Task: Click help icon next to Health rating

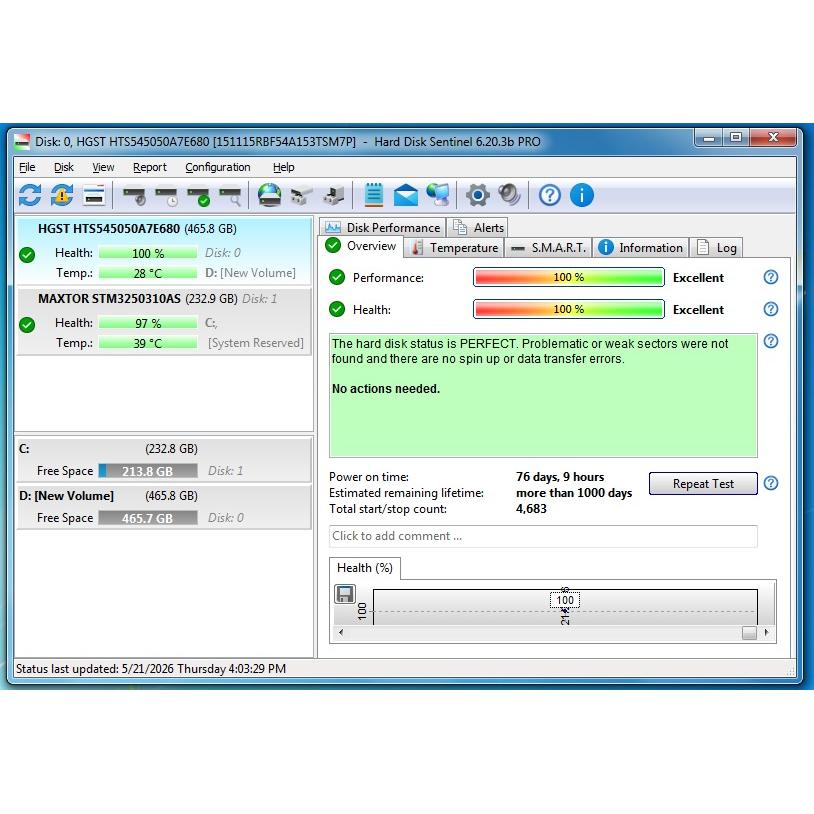Action: point(771,309)
